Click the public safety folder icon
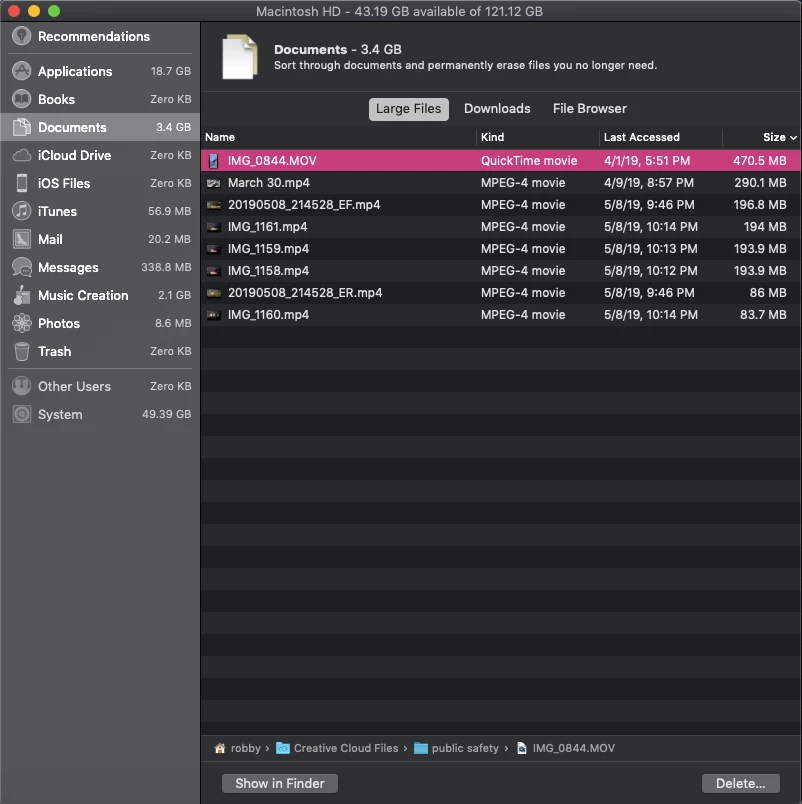 click(x=420, y=748)
